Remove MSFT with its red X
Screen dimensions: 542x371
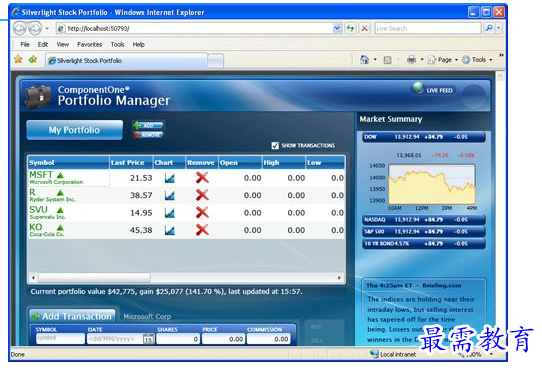202,178
